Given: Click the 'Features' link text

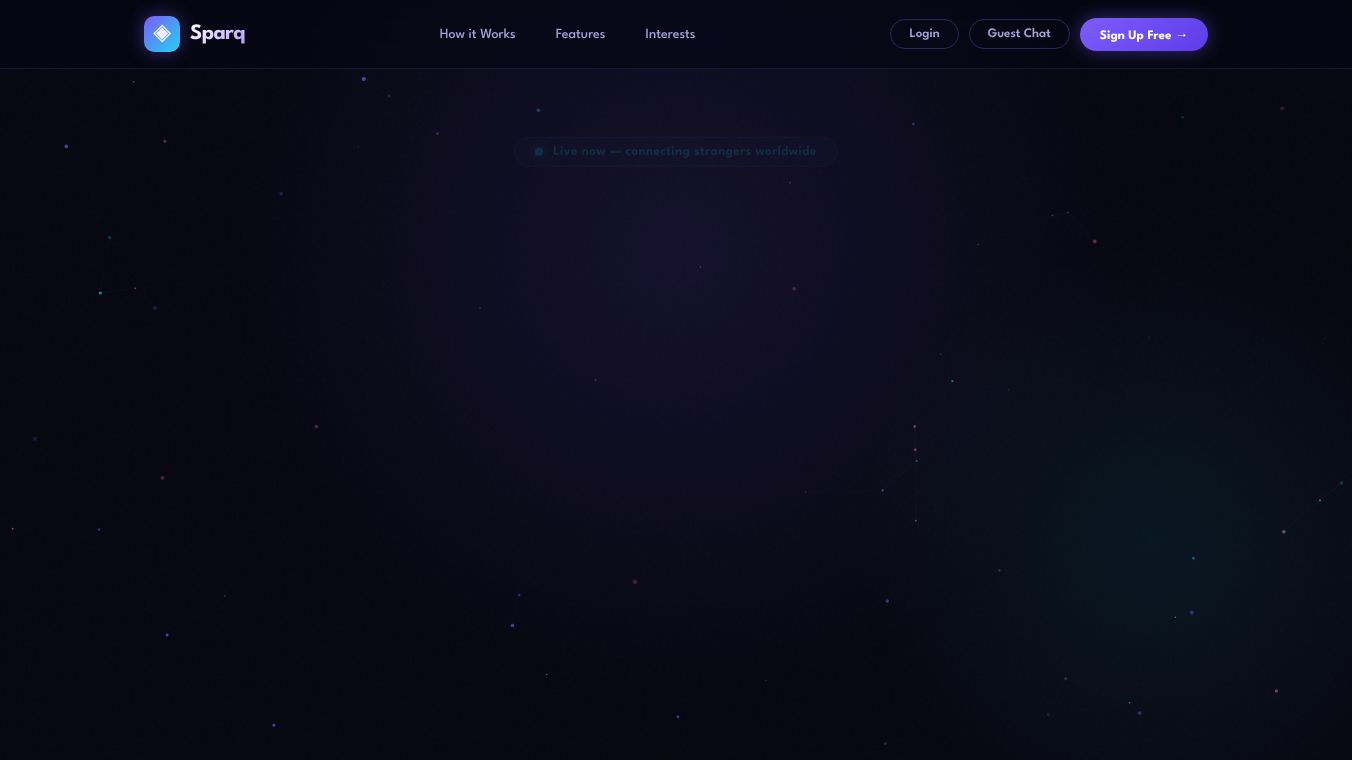Looking at the screenshot, I should coord(580,34).
